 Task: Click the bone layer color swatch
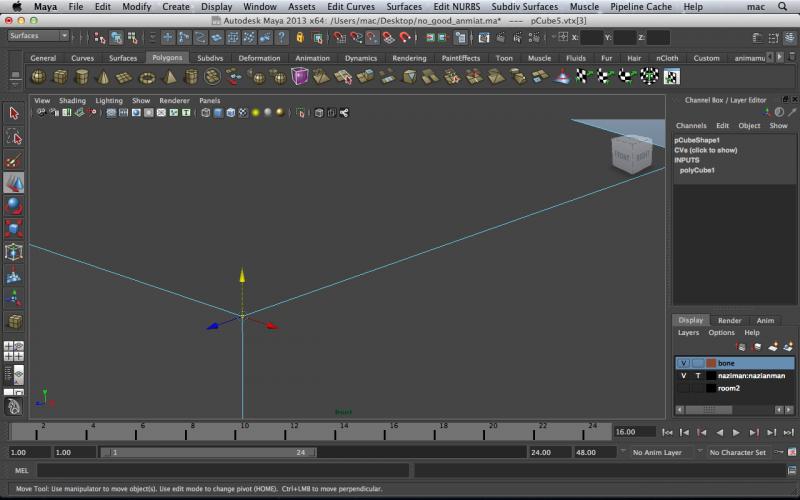711,363
